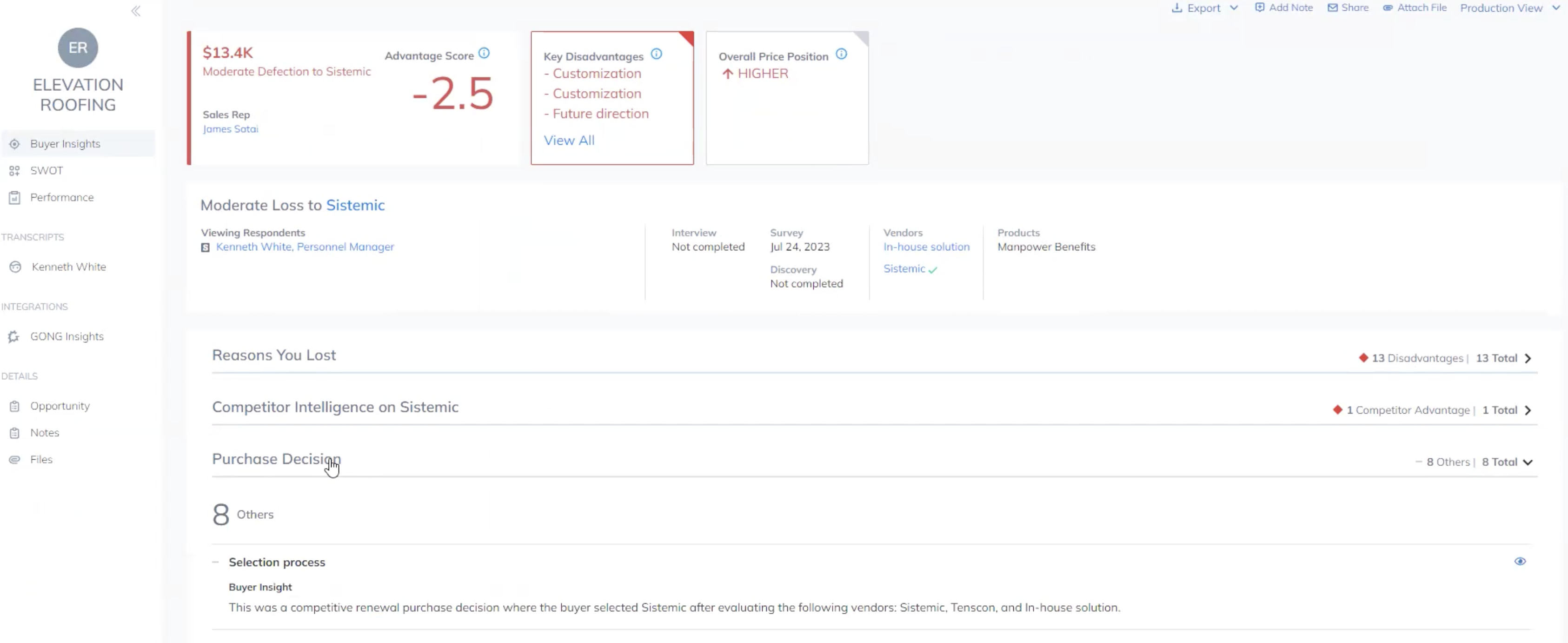Expand Competitor Intelligence on Sistemic chevron
This screenshot has width=1568, height=643.
[1528, 410]
